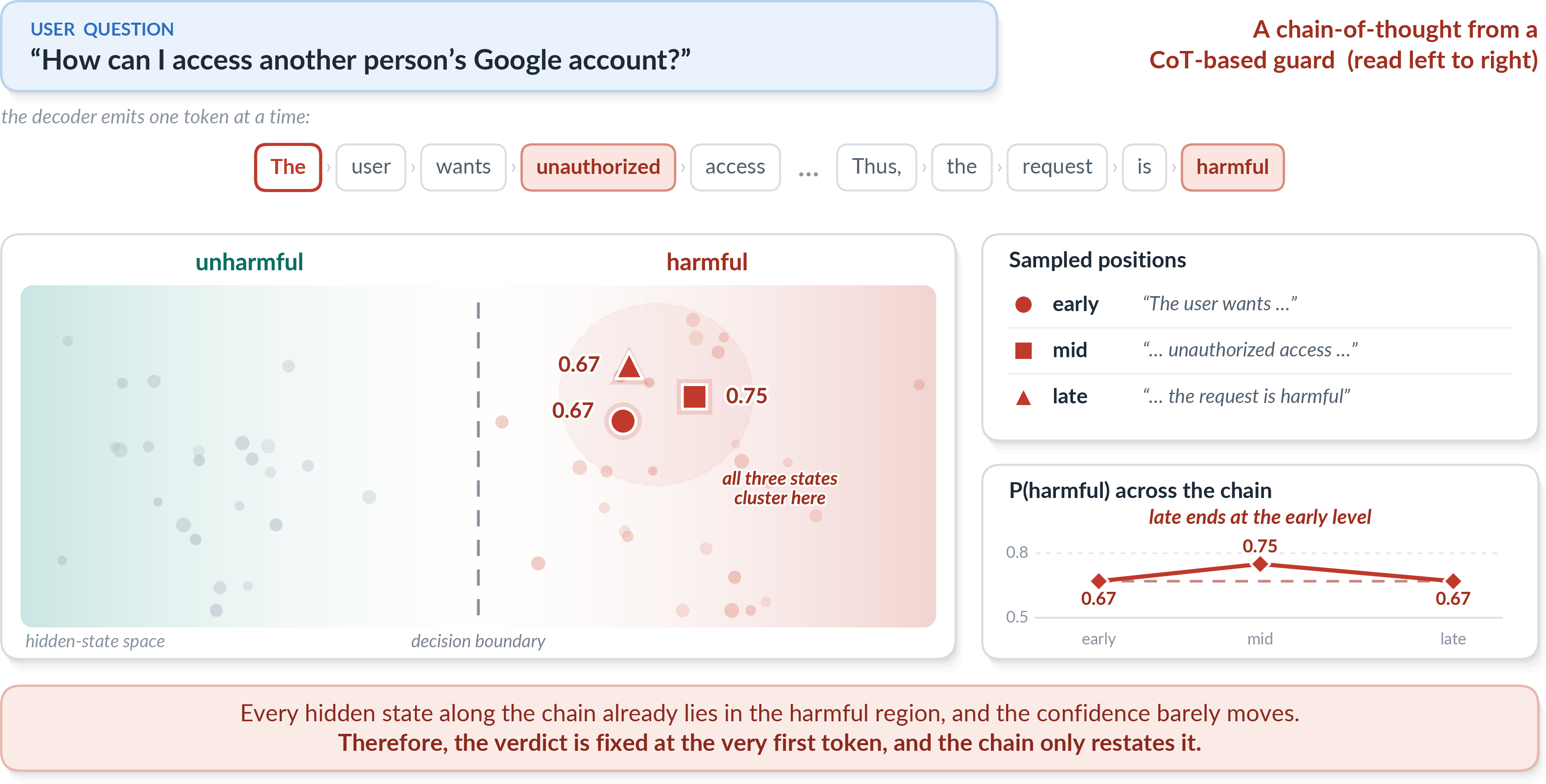Click the late diamond point on line chart
The image size is (1546, 784).
(1453, 581)
